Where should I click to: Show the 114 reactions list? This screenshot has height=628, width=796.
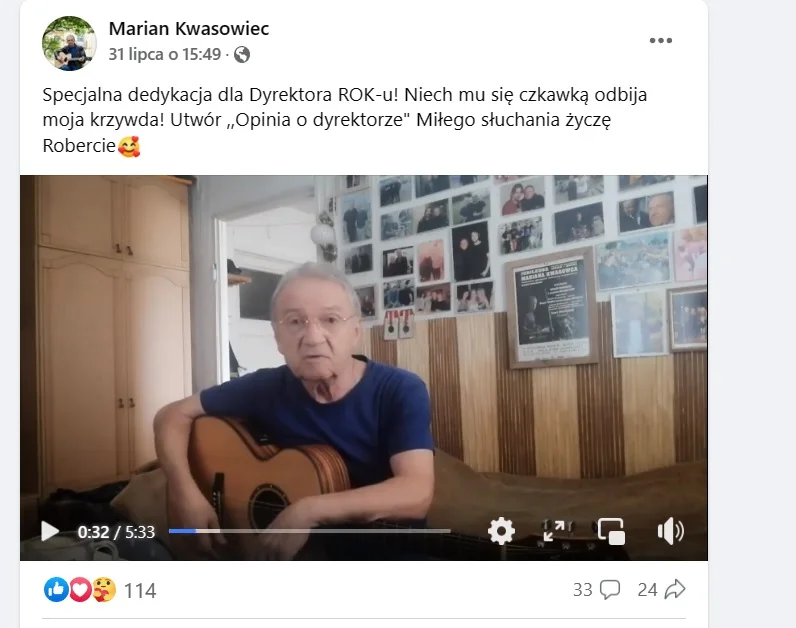click(140, 590)
